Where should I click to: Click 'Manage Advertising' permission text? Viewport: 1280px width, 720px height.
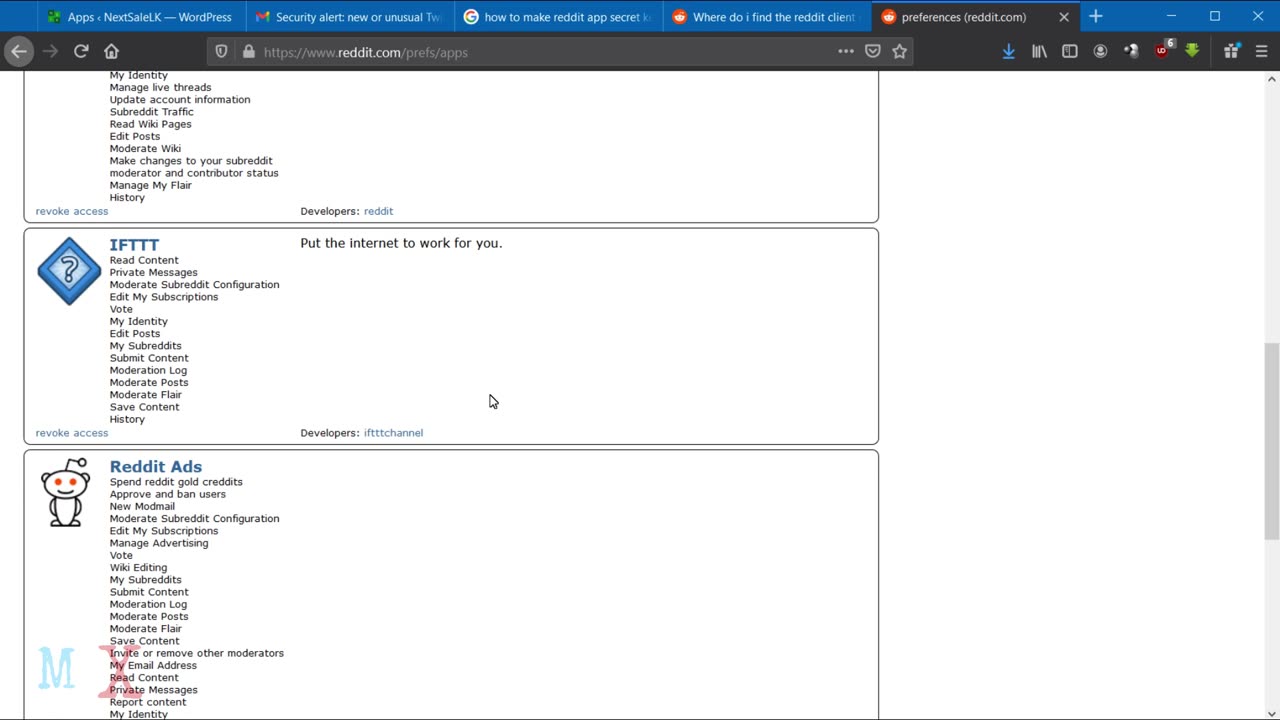159,543
